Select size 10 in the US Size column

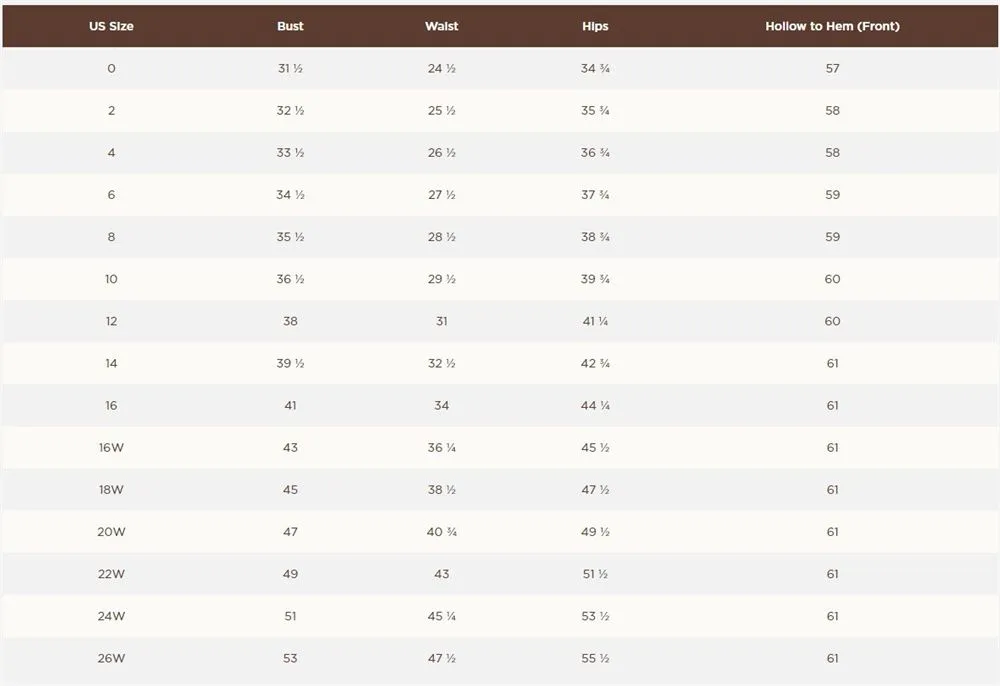[111, 279]
